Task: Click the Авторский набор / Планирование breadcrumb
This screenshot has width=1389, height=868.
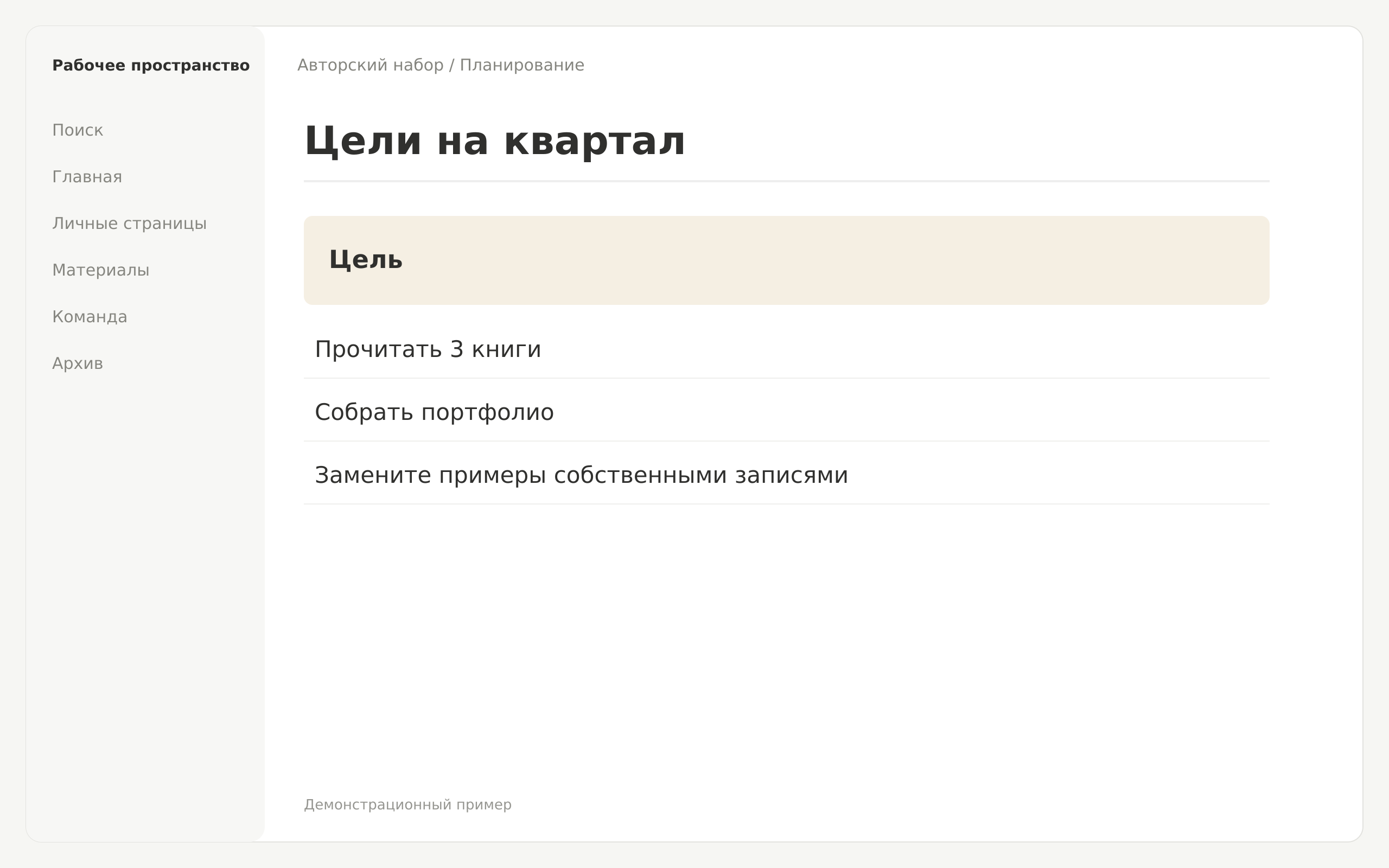Action: pyautogui.click(x=441, y=66)
